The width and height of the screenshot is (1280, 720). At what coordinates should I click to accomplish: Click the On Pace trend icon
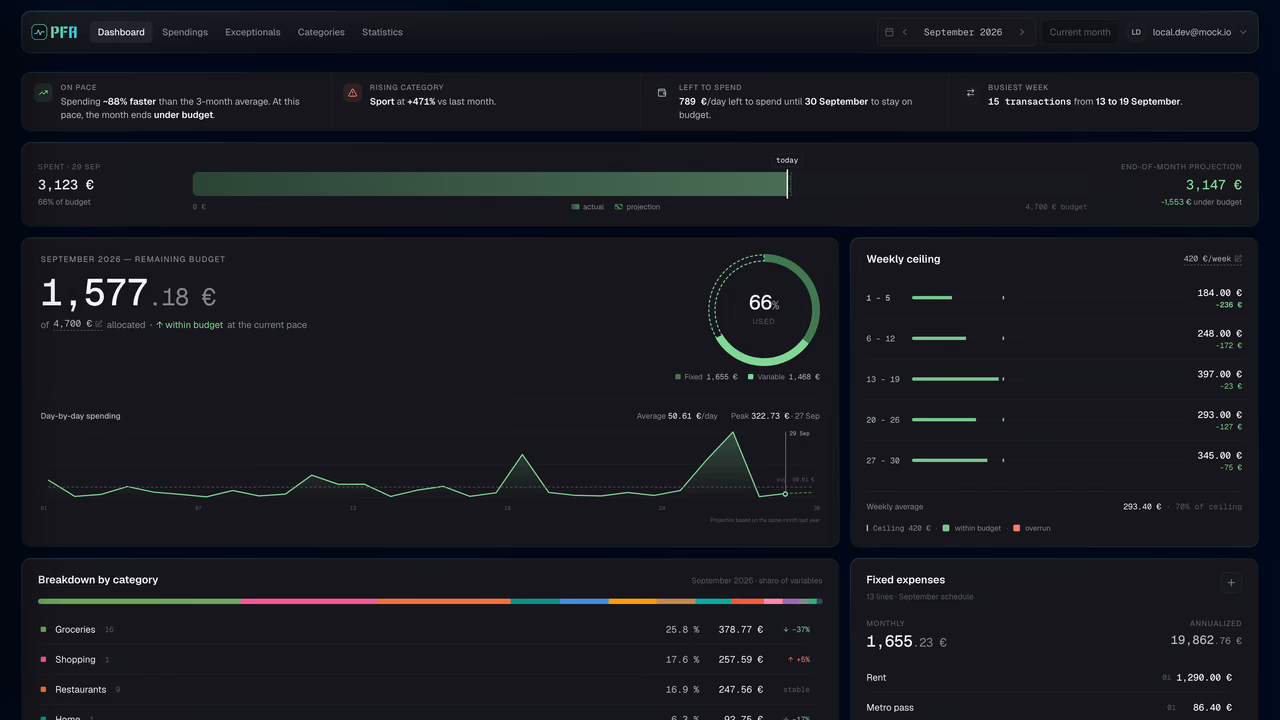click(43, 93)
